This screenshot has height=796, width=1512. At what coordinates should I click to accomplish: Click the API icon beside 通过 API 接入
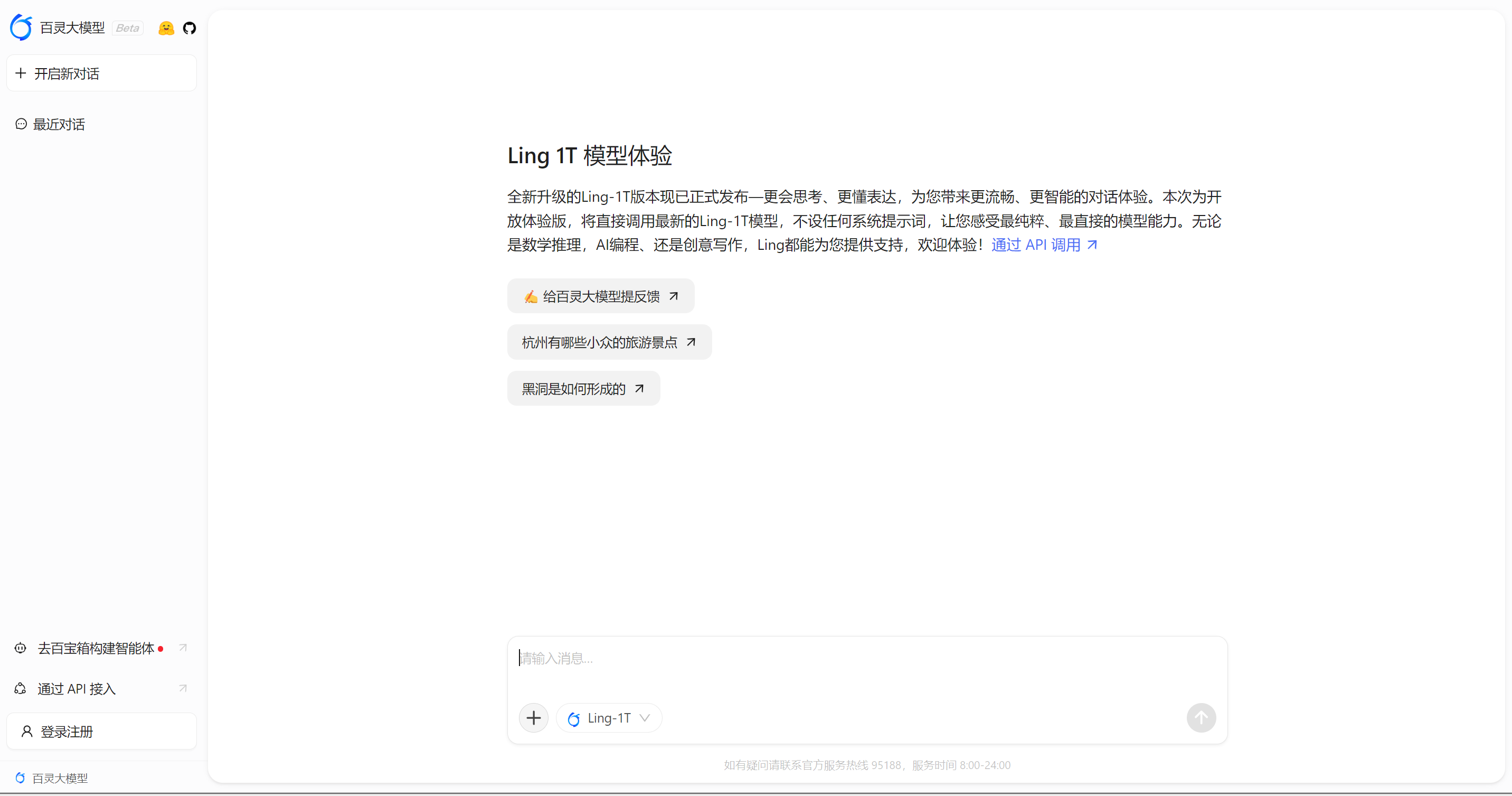coord(20,688)
